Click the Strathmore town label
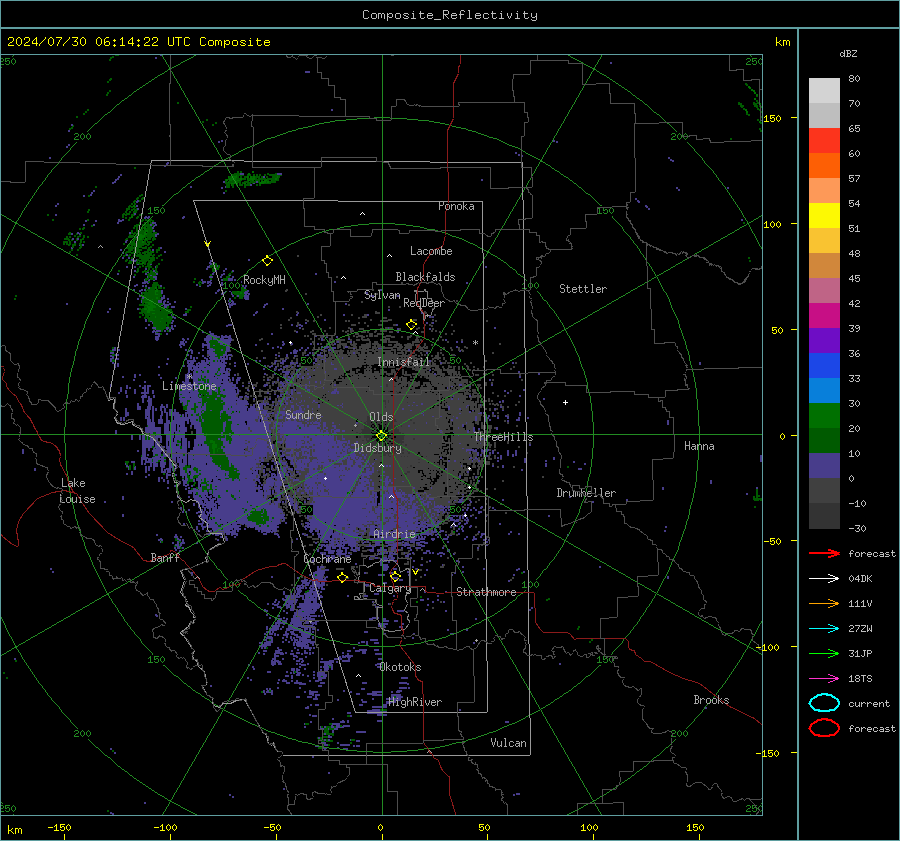This screenshot has width=900, height=841. tap(487, 592)
